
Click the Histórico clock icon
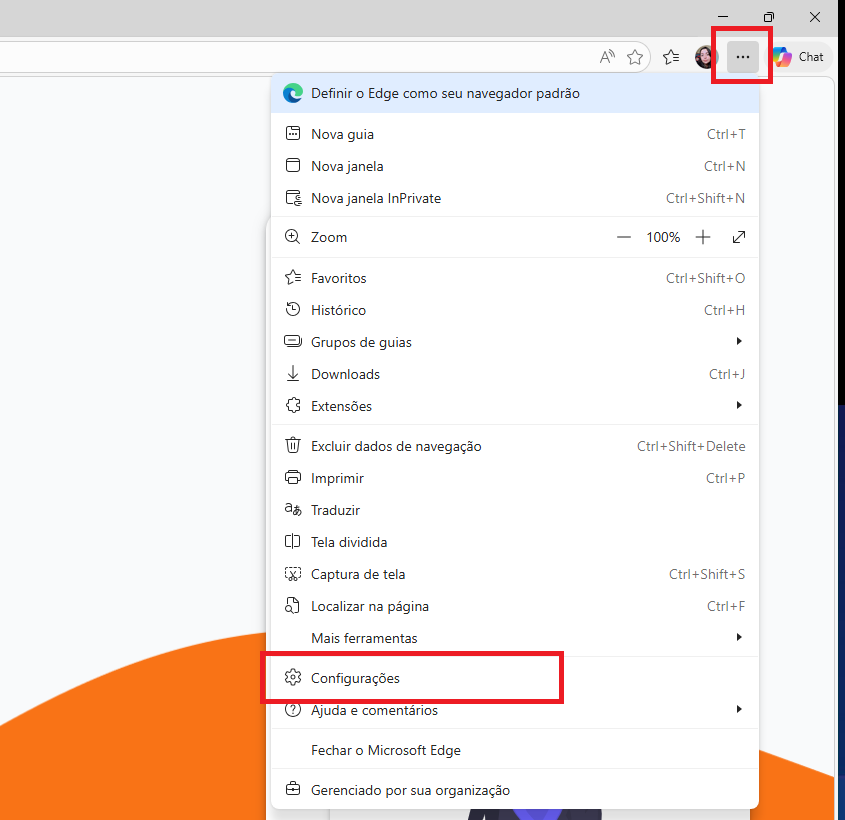click(x=293, y=309)
